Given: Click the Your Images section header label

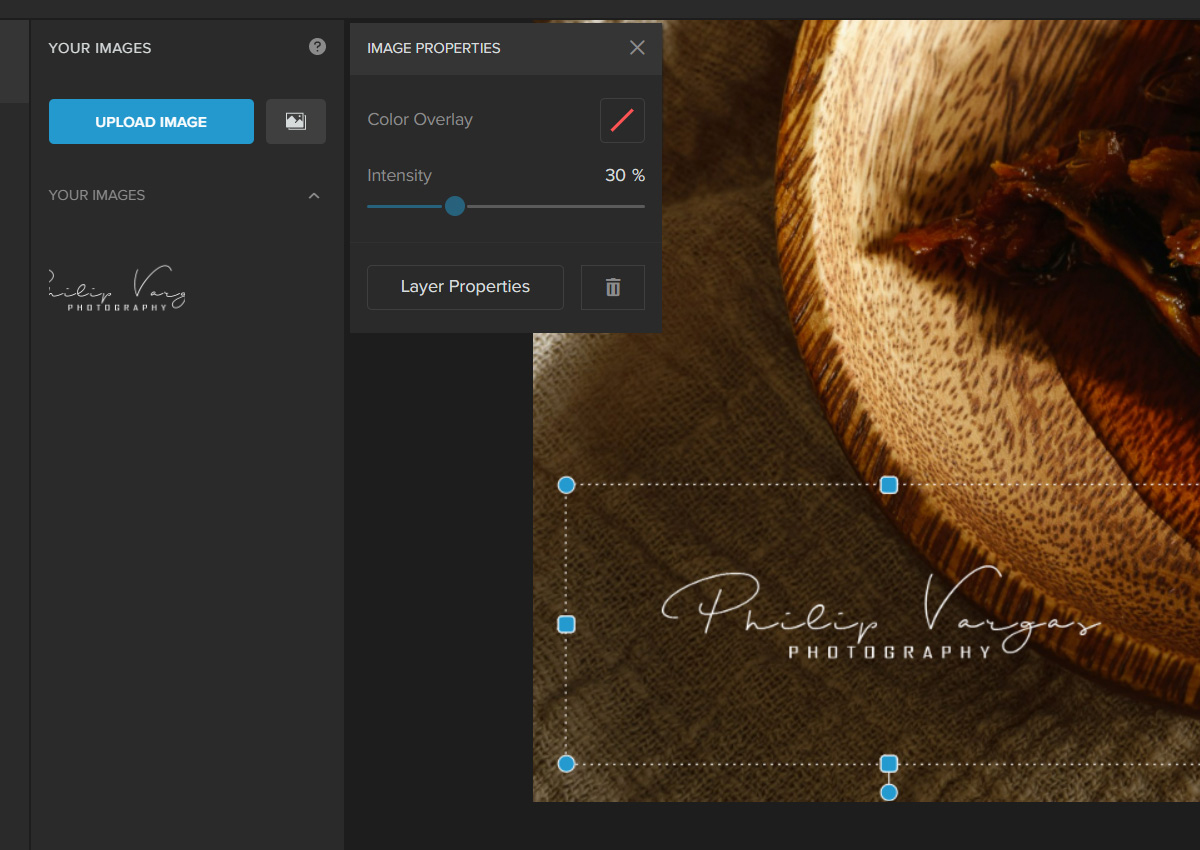Looking at the screenshot, I should click(97, 196).
